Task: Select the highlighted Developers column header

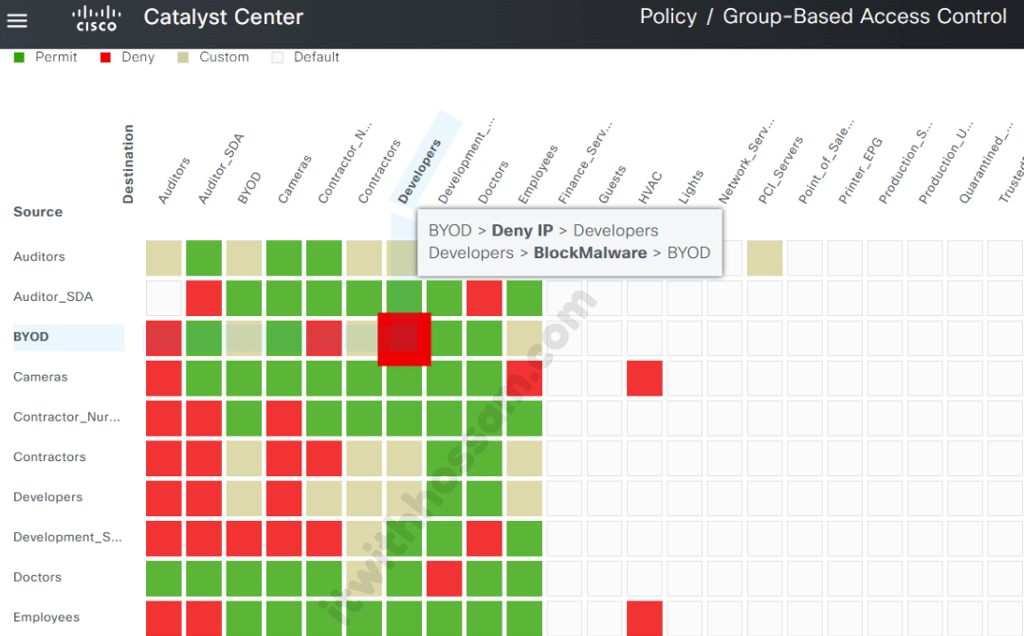Action: tap(419, 171)
